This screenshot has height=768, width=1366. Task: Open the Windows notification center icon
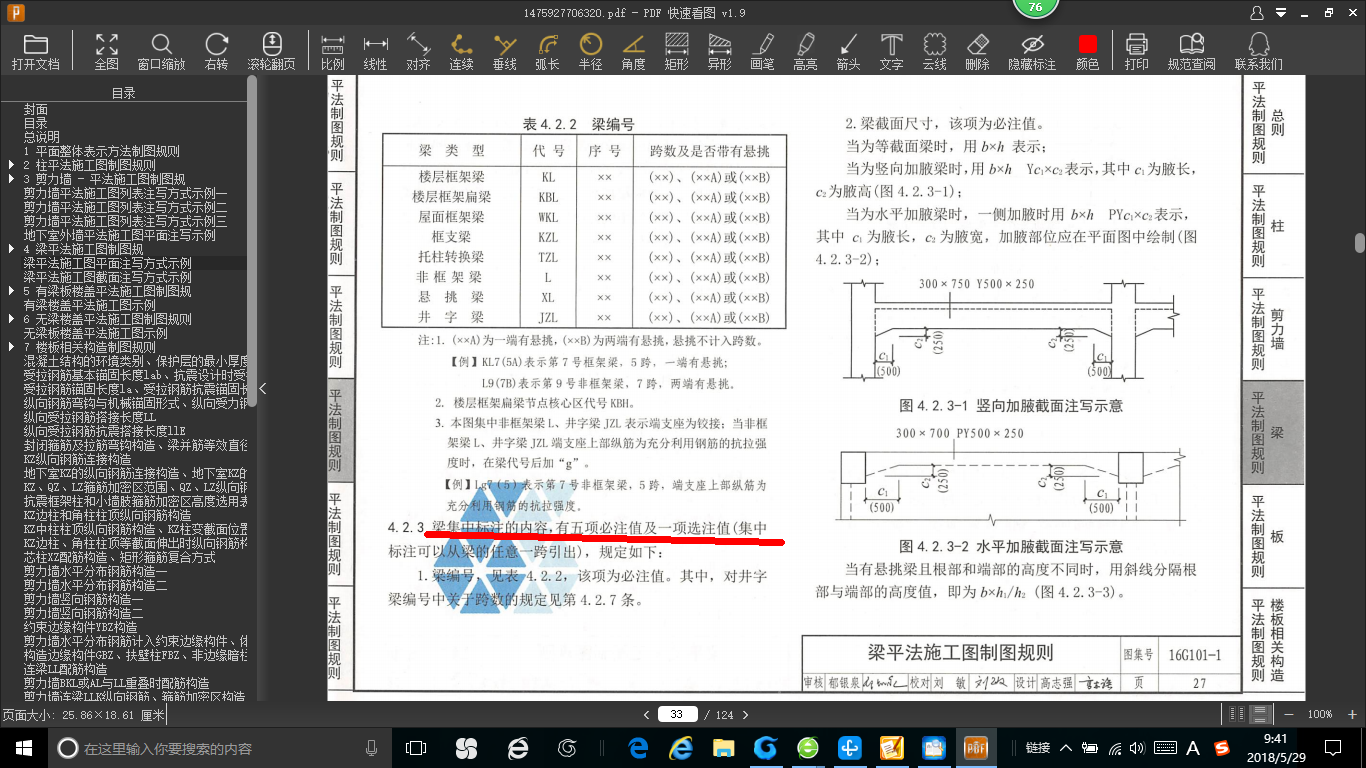(x=1335, y=747)
